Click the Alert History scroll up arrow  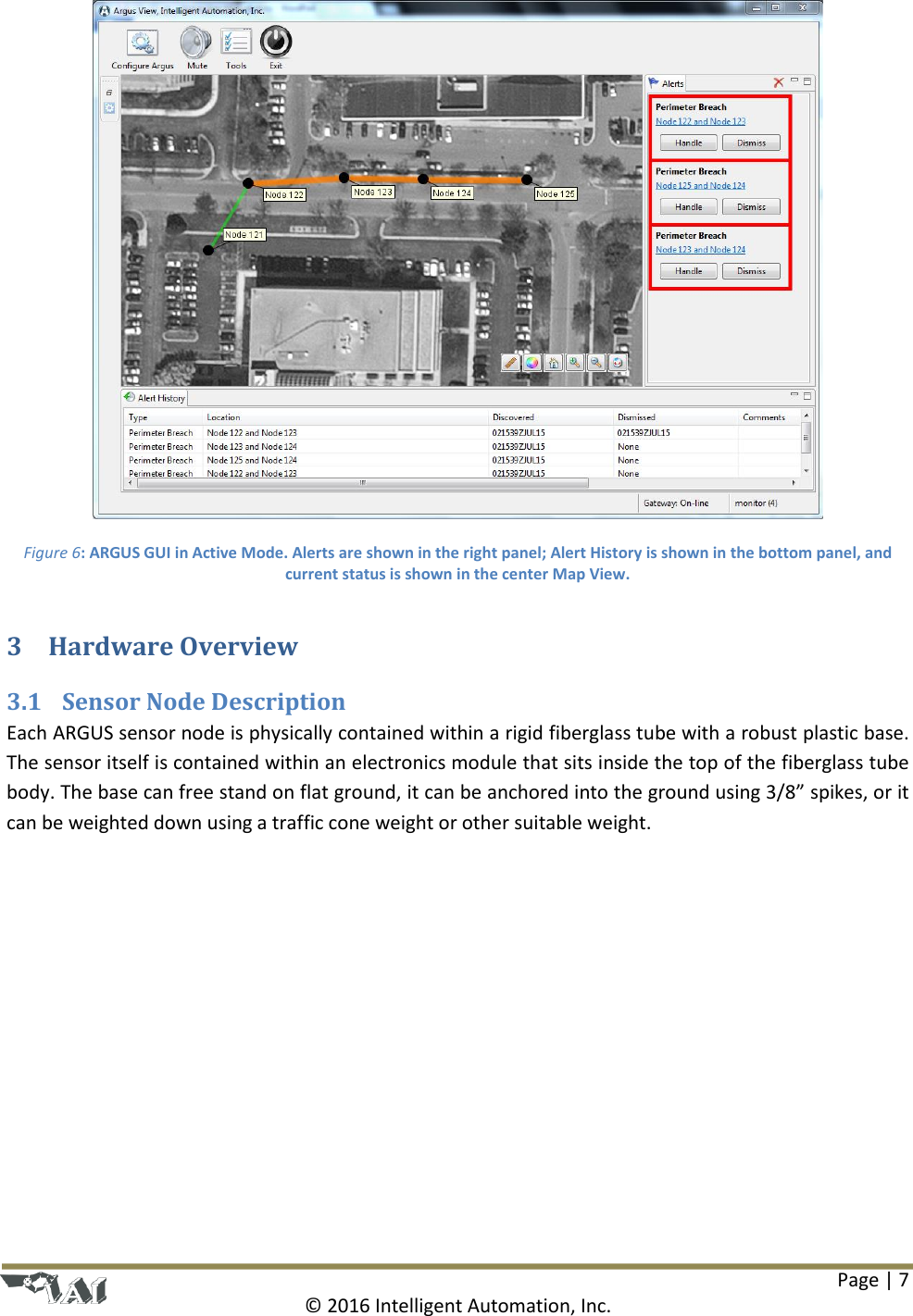[x=807, y=416]
